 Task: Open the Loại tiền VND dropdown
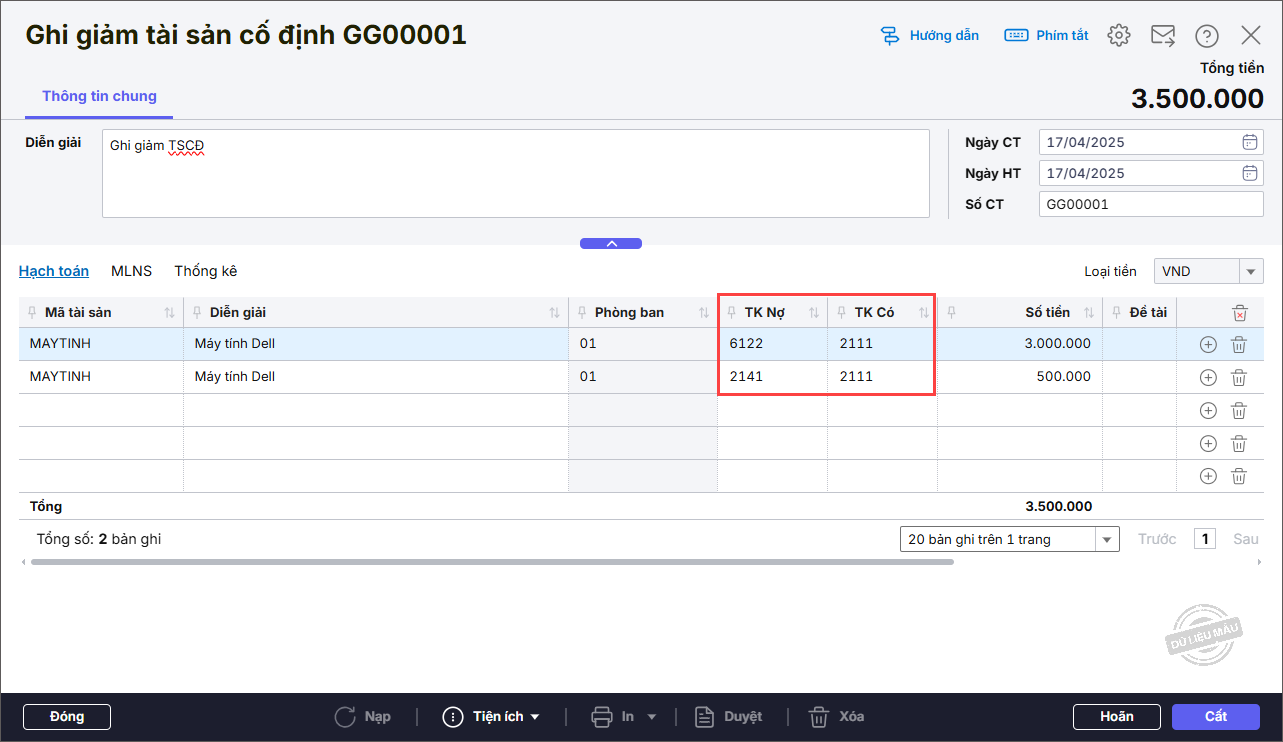[x=1251, y=272]
